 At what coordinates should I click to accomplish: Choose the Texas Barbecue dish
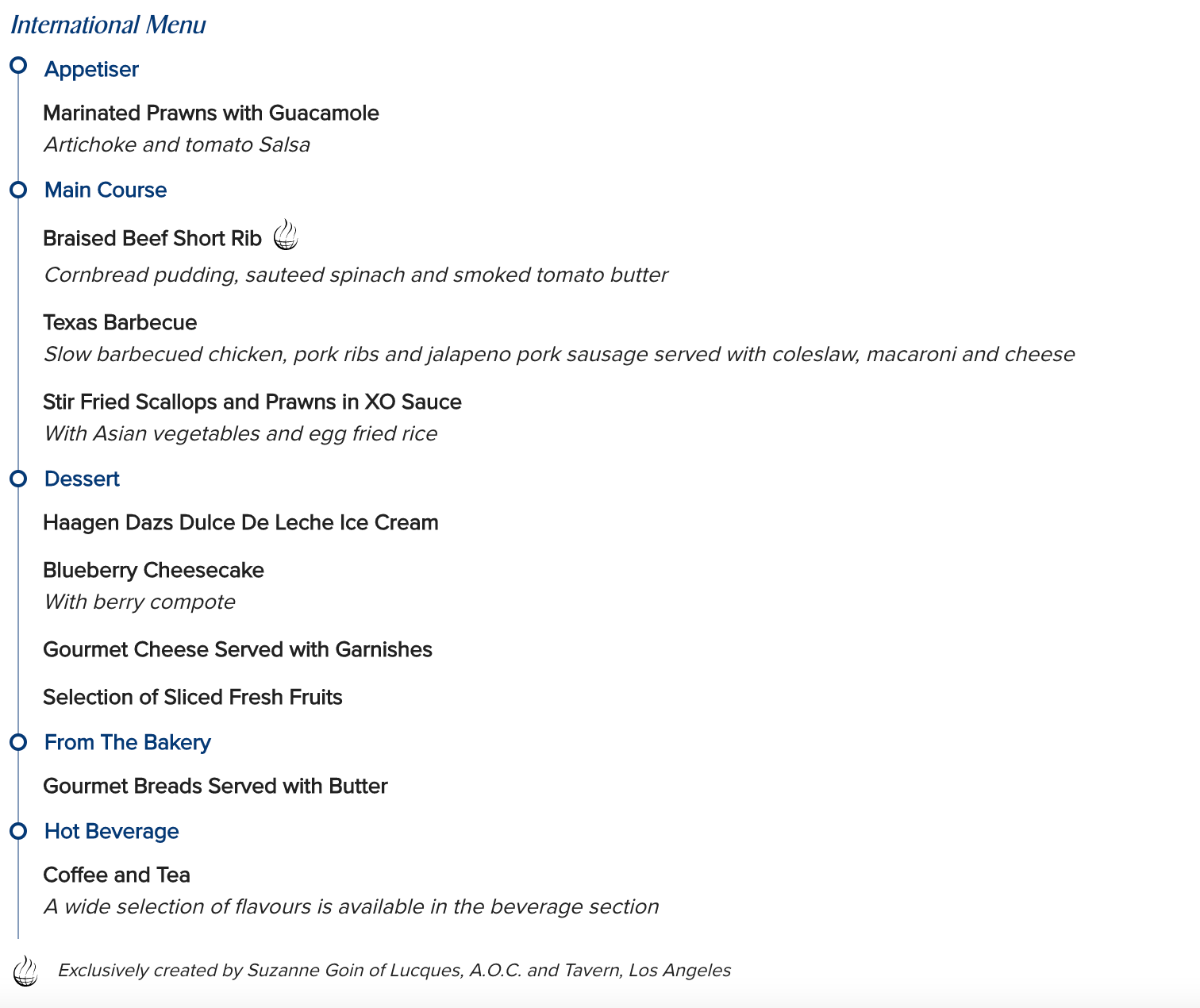(x=120, y=323)
